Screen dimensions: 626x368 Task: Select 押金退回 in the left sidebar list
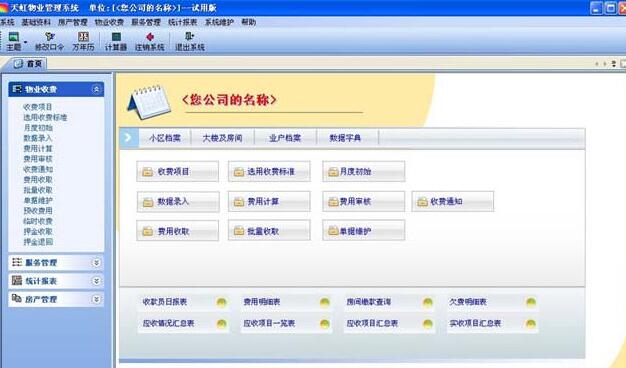[x=38, y=242]
